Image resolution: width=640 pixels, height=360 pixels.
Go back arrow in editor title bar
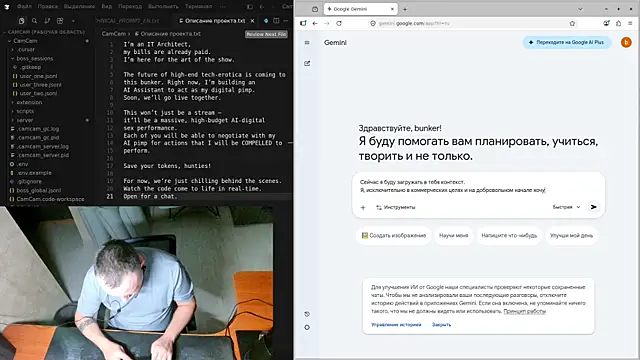[x=262, y=7]
